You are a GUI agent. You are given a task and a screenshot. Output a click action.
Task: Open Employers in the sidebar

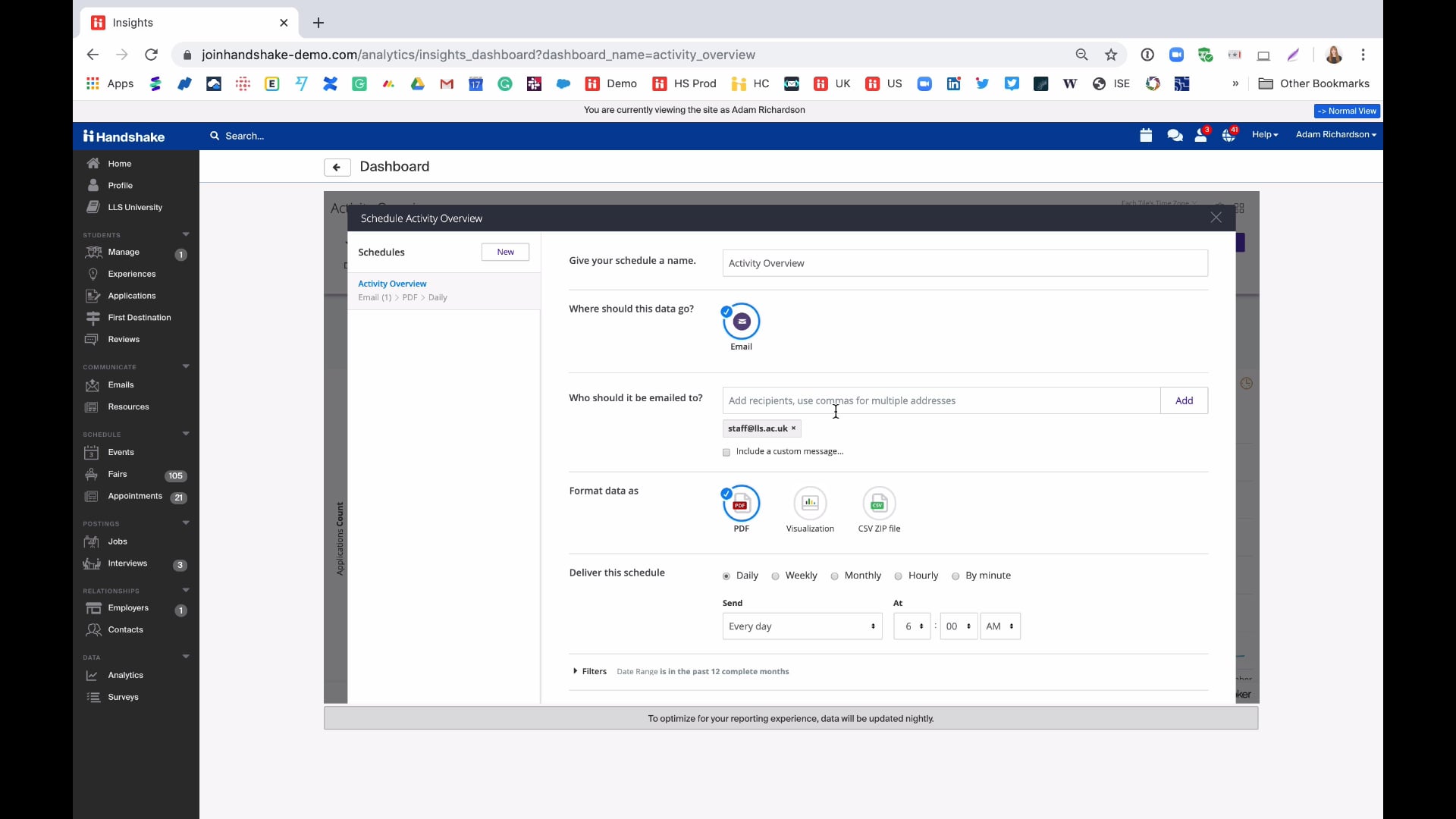click(128, 608)
